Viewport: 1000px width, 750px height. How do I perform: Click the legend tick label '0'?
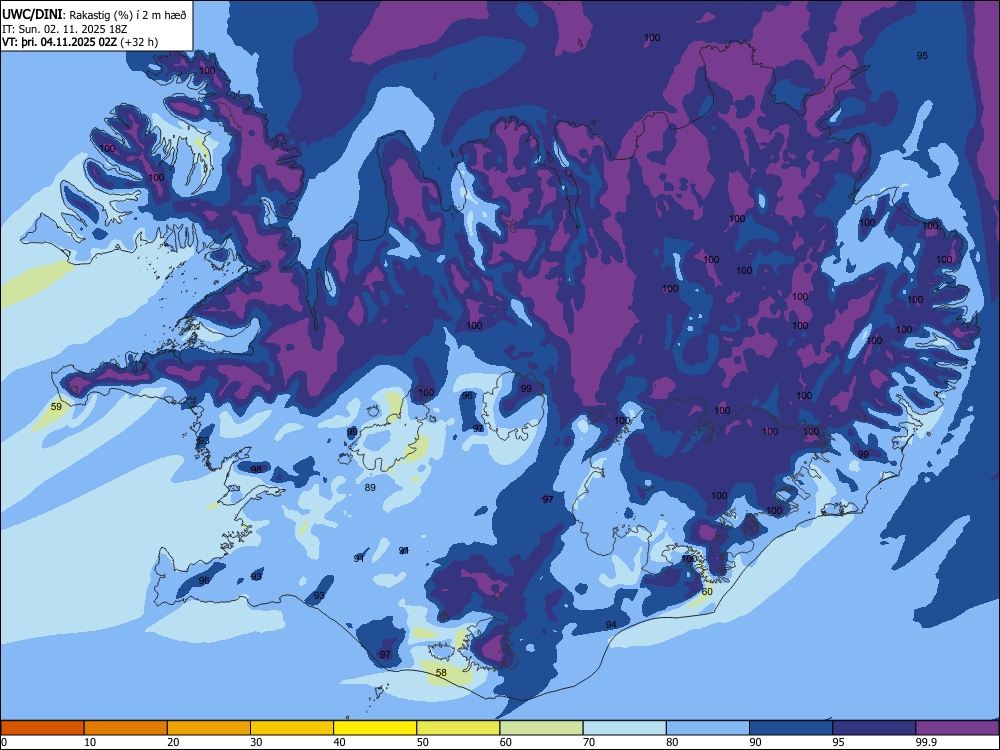[x=4, y=742]
